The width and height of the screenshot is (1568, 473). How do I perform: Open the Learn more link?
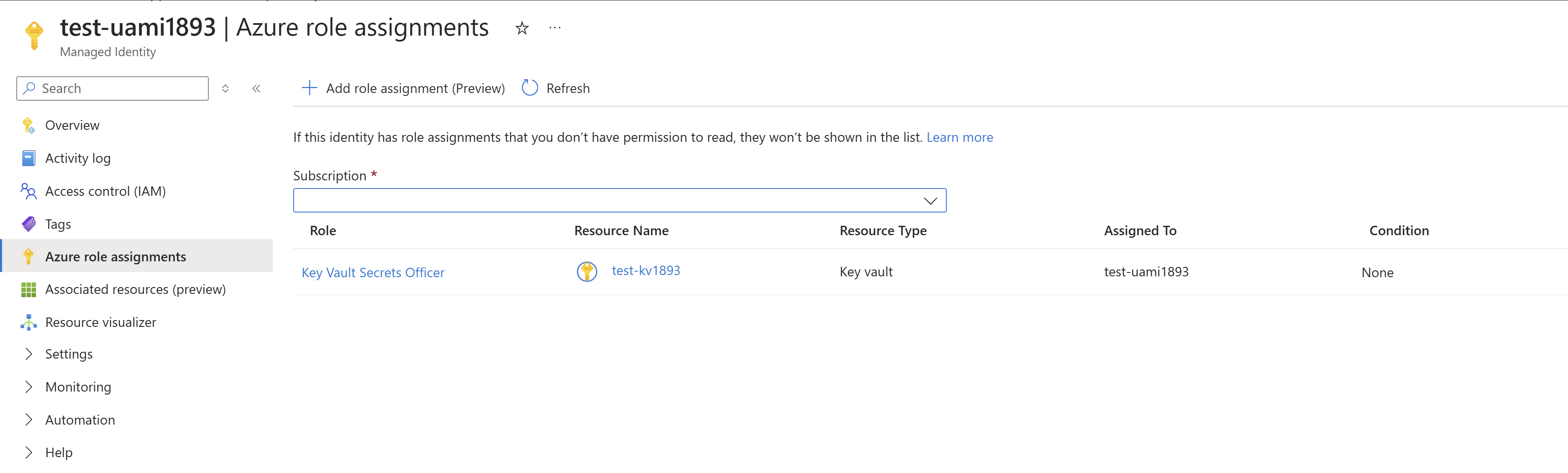[959, 137]
